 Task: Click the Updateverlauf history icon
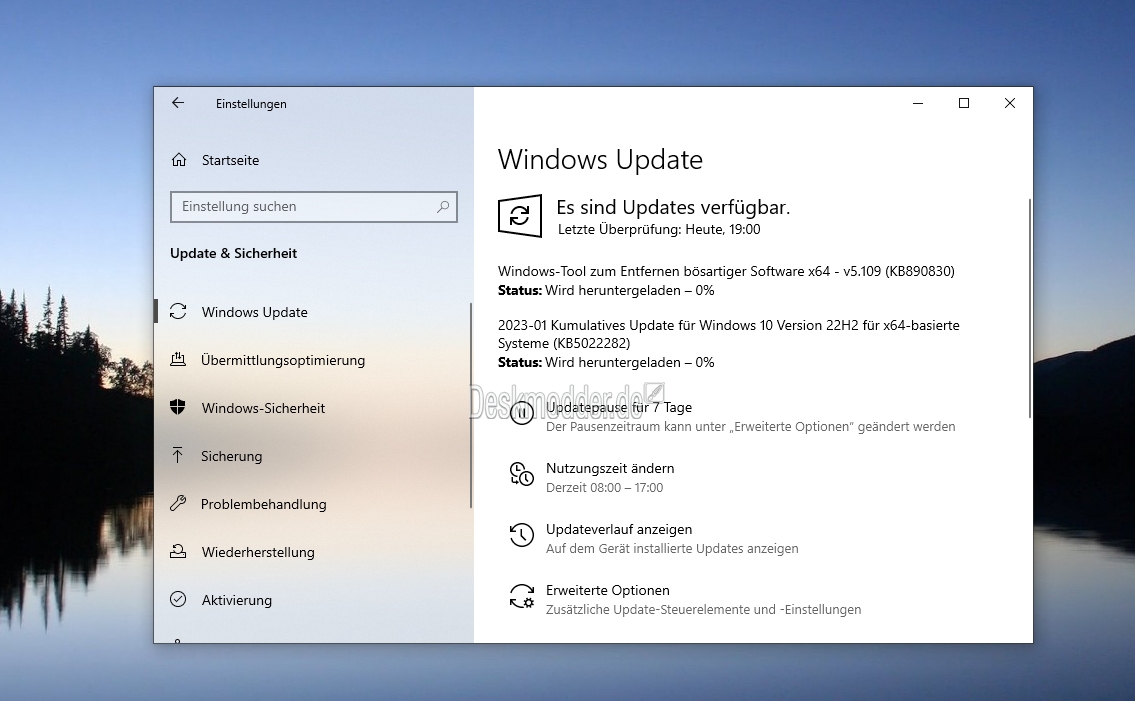(522, 535)
